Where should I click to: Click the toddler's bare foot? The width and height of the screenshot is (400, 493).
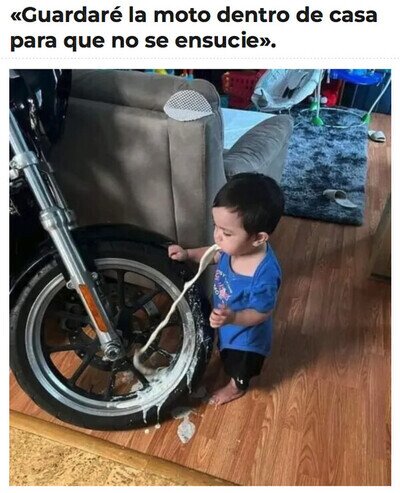(228, 394)
